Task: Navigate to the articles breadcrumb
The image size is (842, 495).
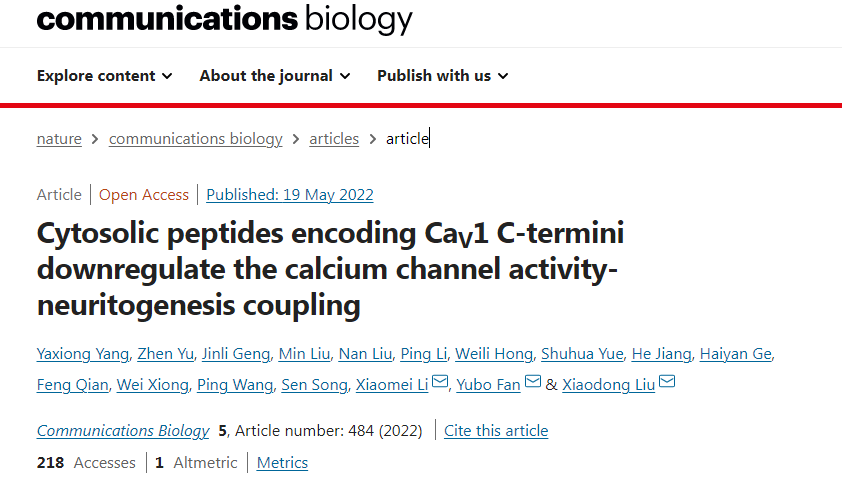Action: pos(334,139)
